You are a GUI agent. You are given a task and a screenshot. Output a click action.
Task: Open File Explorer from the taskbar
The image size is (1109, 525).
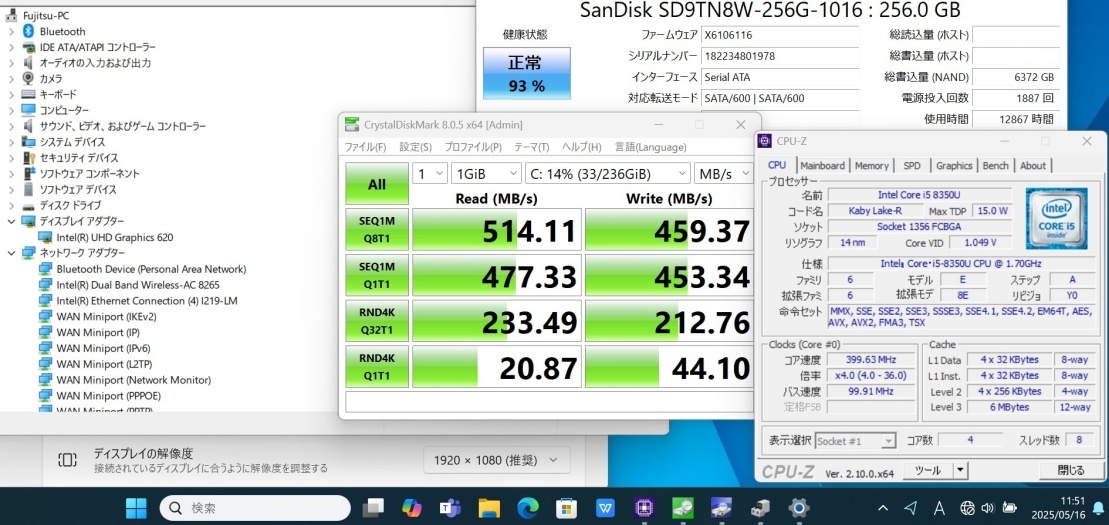point(489,507)
